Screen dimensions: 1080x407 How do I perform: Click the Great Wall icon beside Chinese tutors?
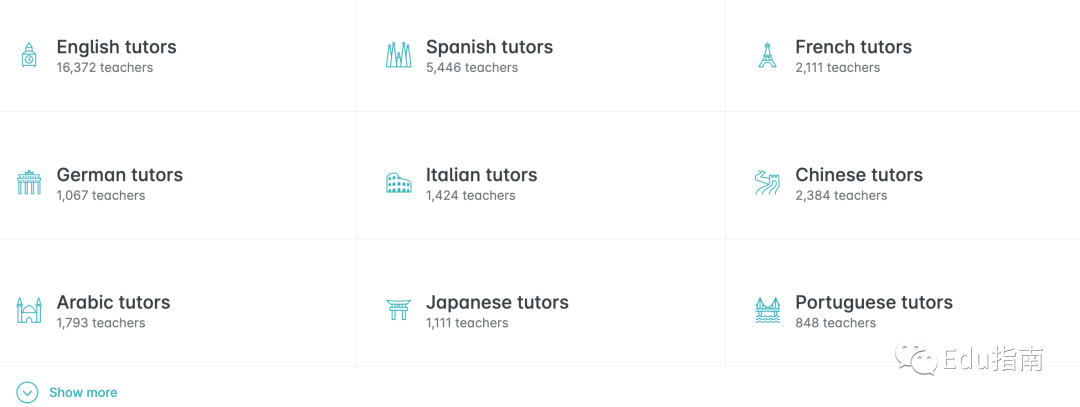767,183
